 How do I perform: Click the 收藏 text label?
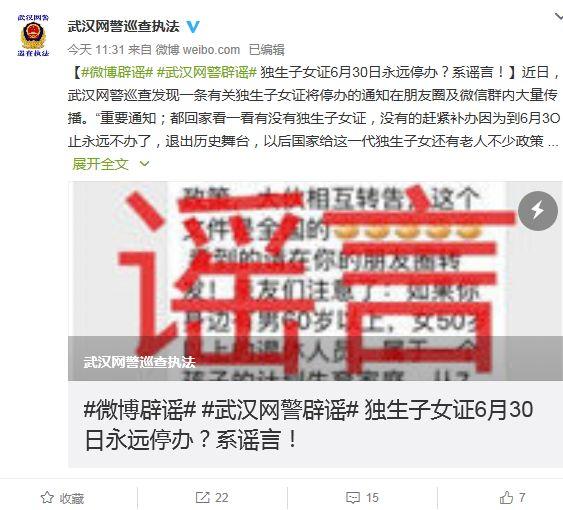click(x=72, y=498)
